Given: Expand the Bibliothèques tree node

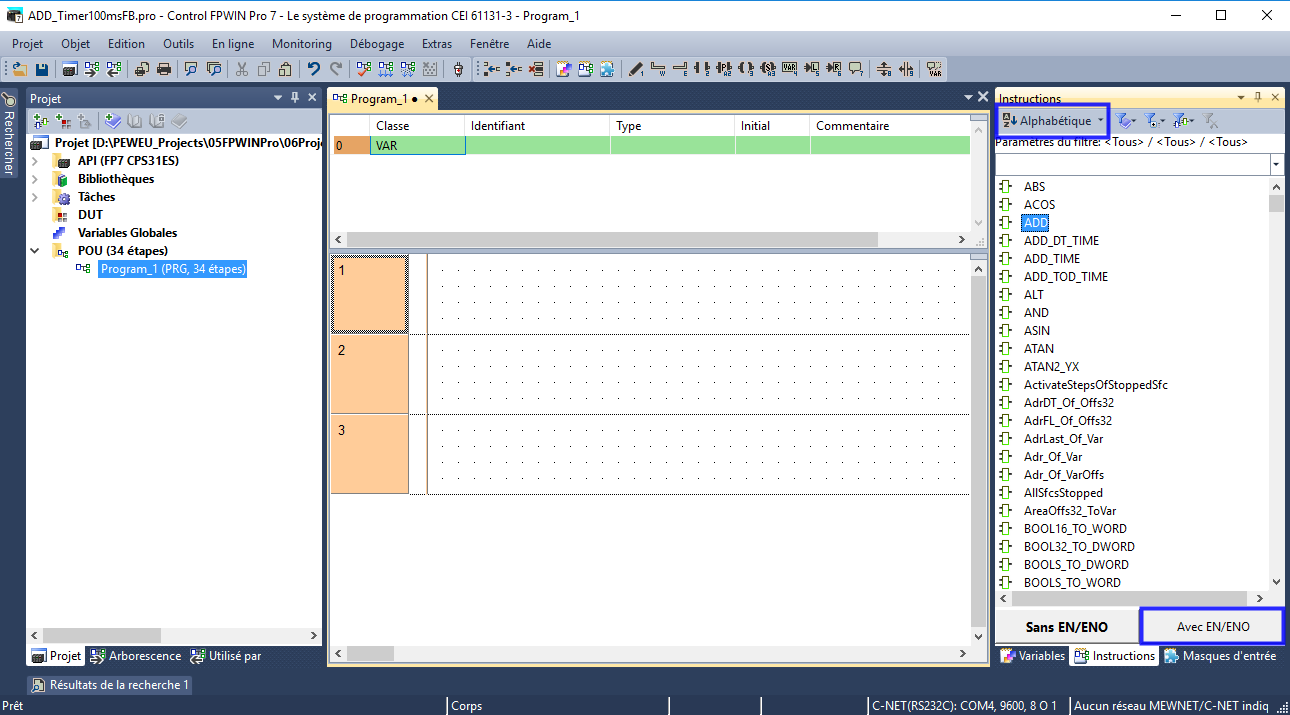Looking at the screenshot, I should [x=35, y=179].
